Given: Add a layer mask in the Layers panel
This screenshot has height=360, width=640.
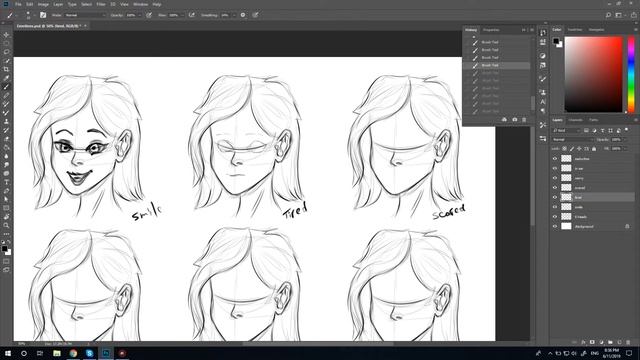Looking at the screenshot, I should (592, 342).
